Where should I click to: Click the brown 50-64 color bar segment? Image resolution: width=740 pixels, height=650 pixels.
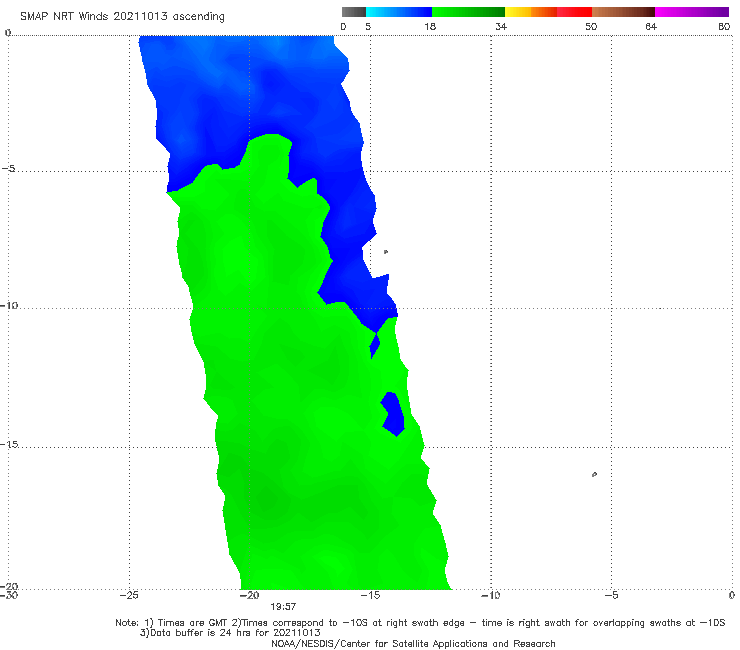tap(623, 12)
